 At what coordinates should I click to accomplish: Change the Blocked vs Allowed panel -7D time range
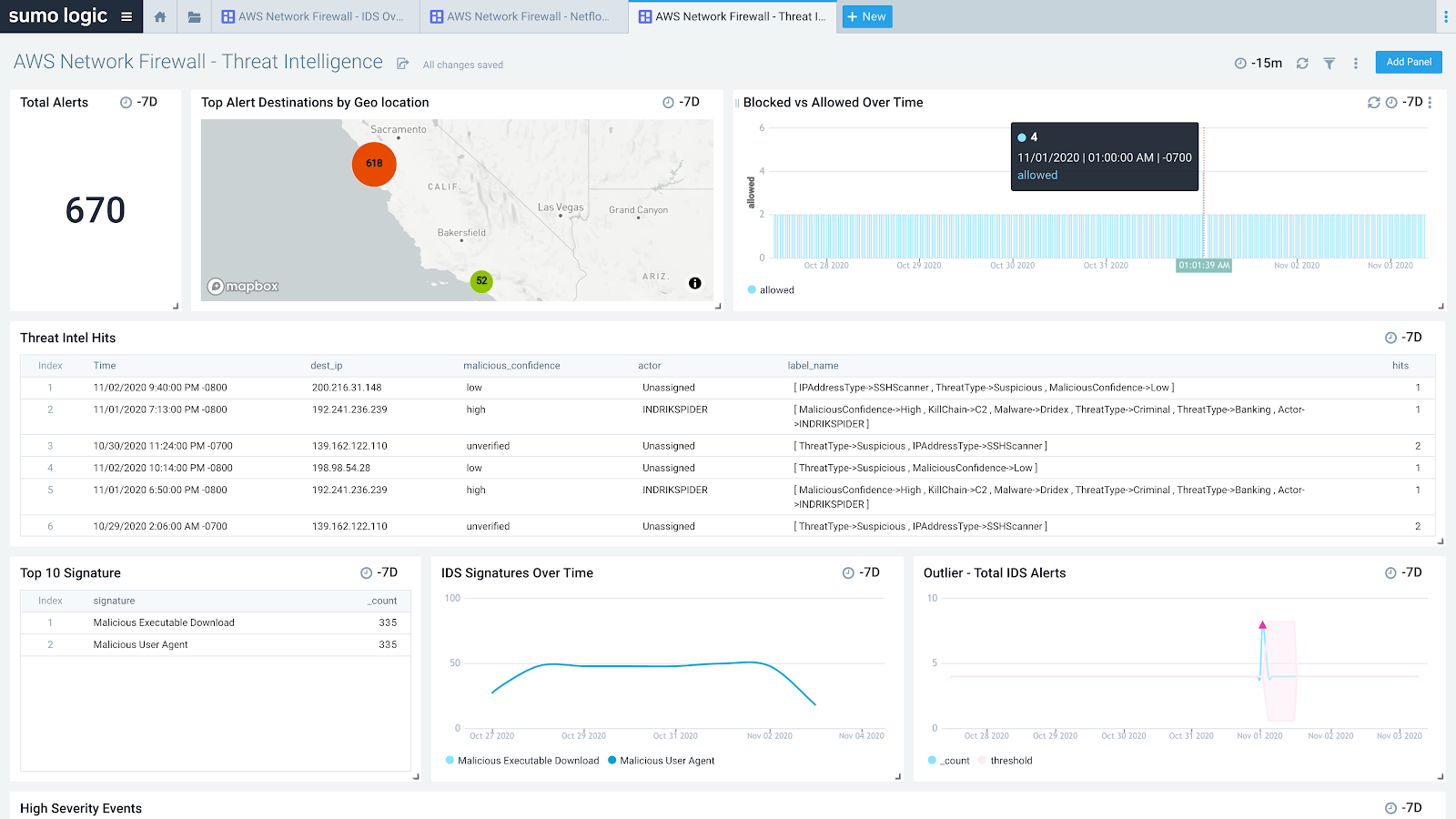pos(1404,102)
